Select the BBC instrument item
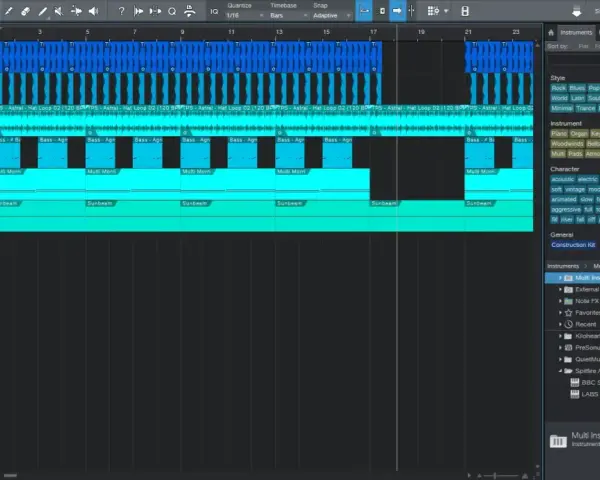This screenshot has width=600, height=480. click(585, 382)
